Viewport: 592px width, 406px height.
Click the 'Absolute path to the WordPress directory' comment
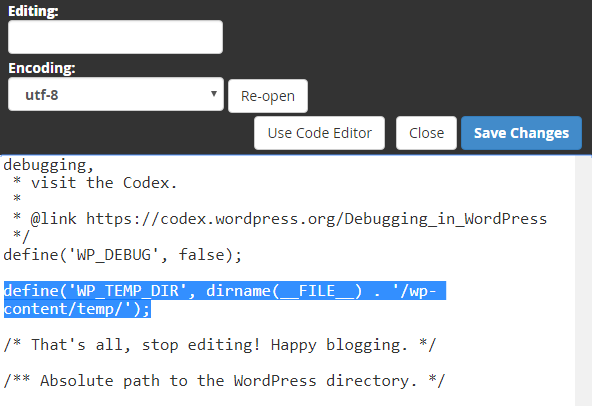[x=224, y=381]
